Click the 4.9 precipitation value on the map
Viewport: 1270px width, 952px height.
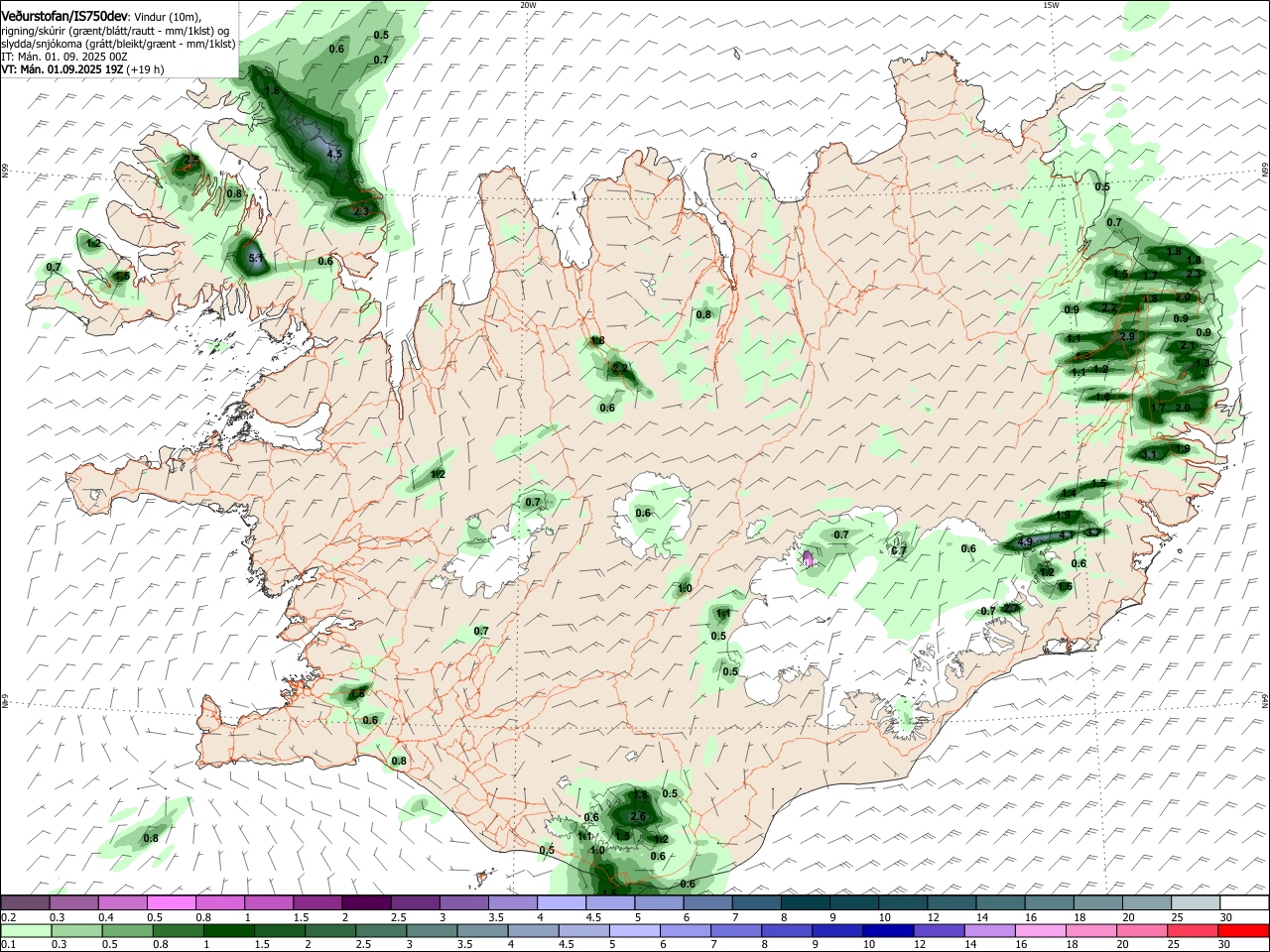[1026, 541]
